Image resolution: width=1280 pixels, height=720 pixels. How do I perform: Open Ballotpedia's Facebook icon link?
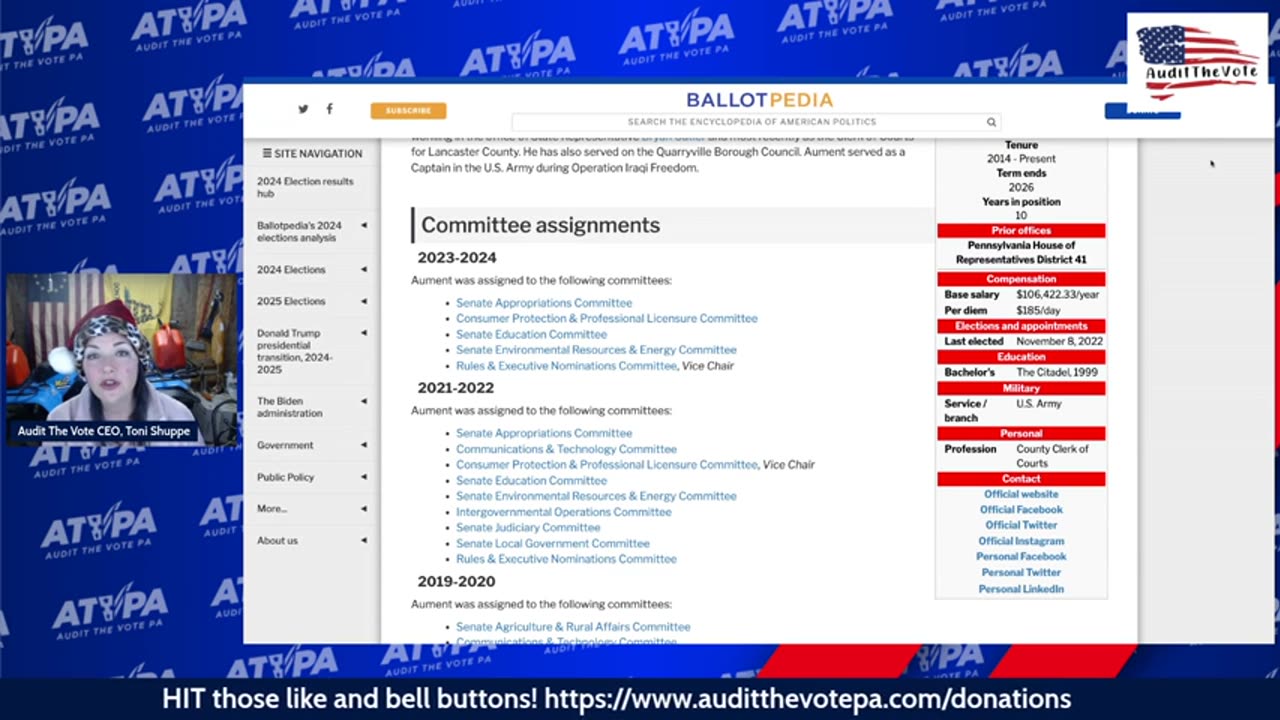(329, 109)
